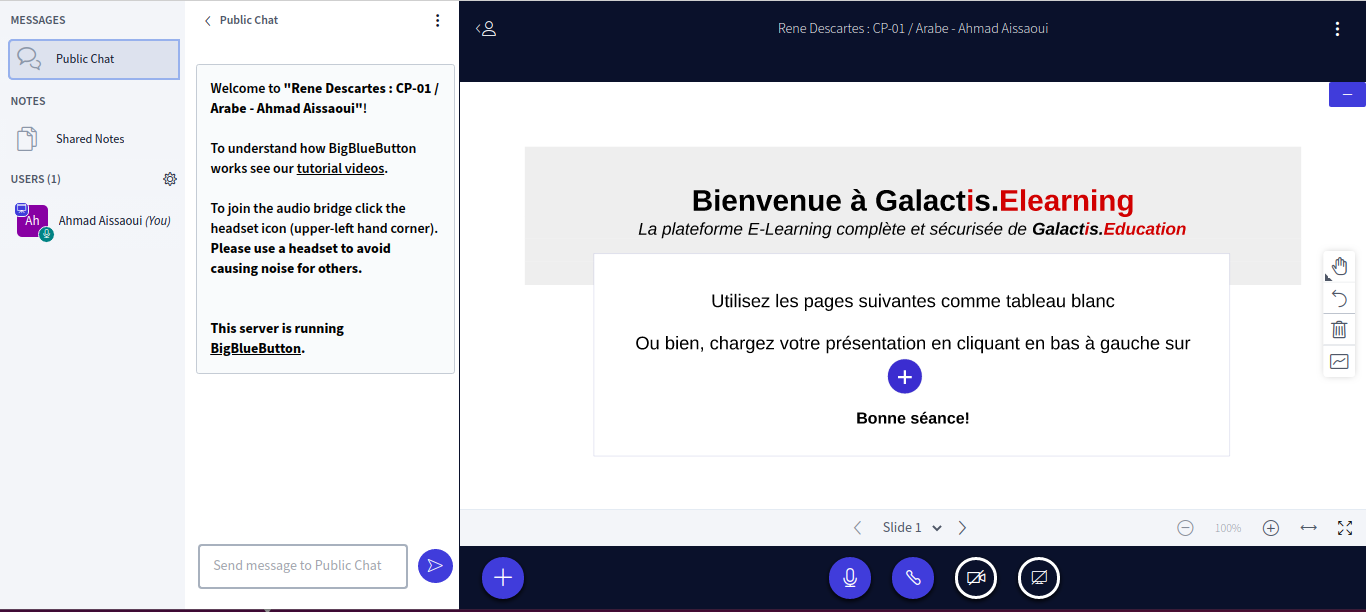Click the USERS (1) heading
The width and height of the screenshot is (1366, 612).
(36, 179)
